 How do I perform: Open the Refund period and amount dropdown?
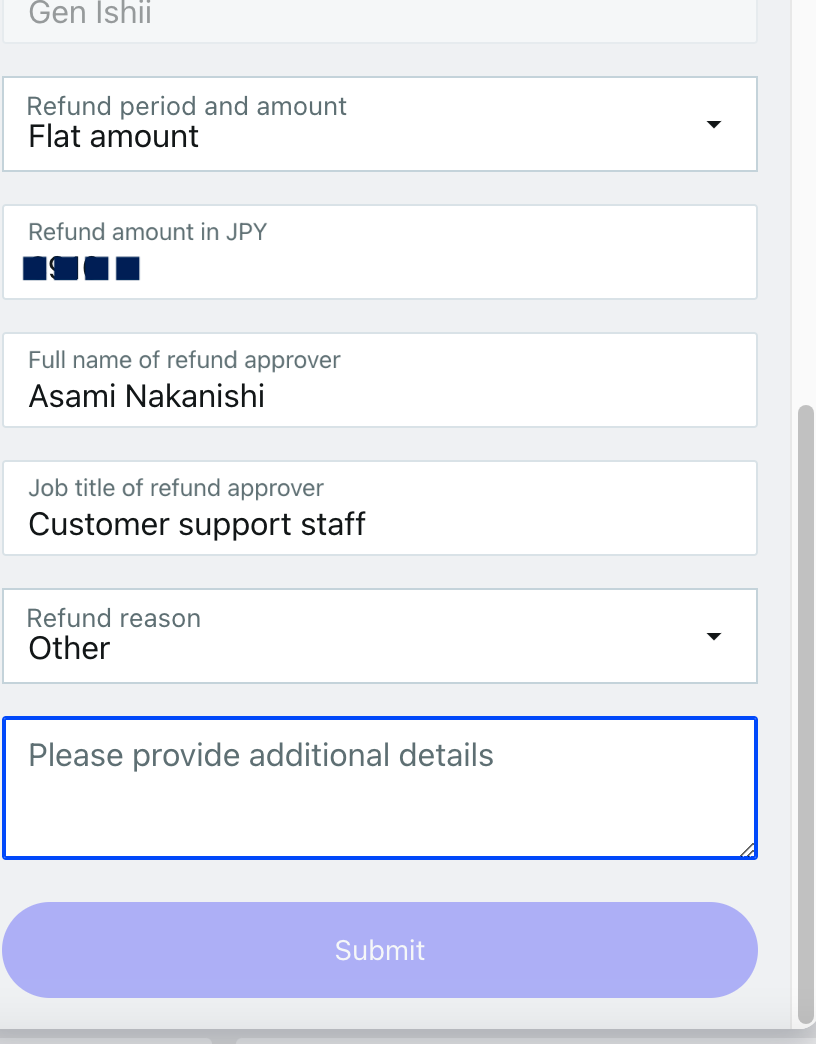[379, 124]
